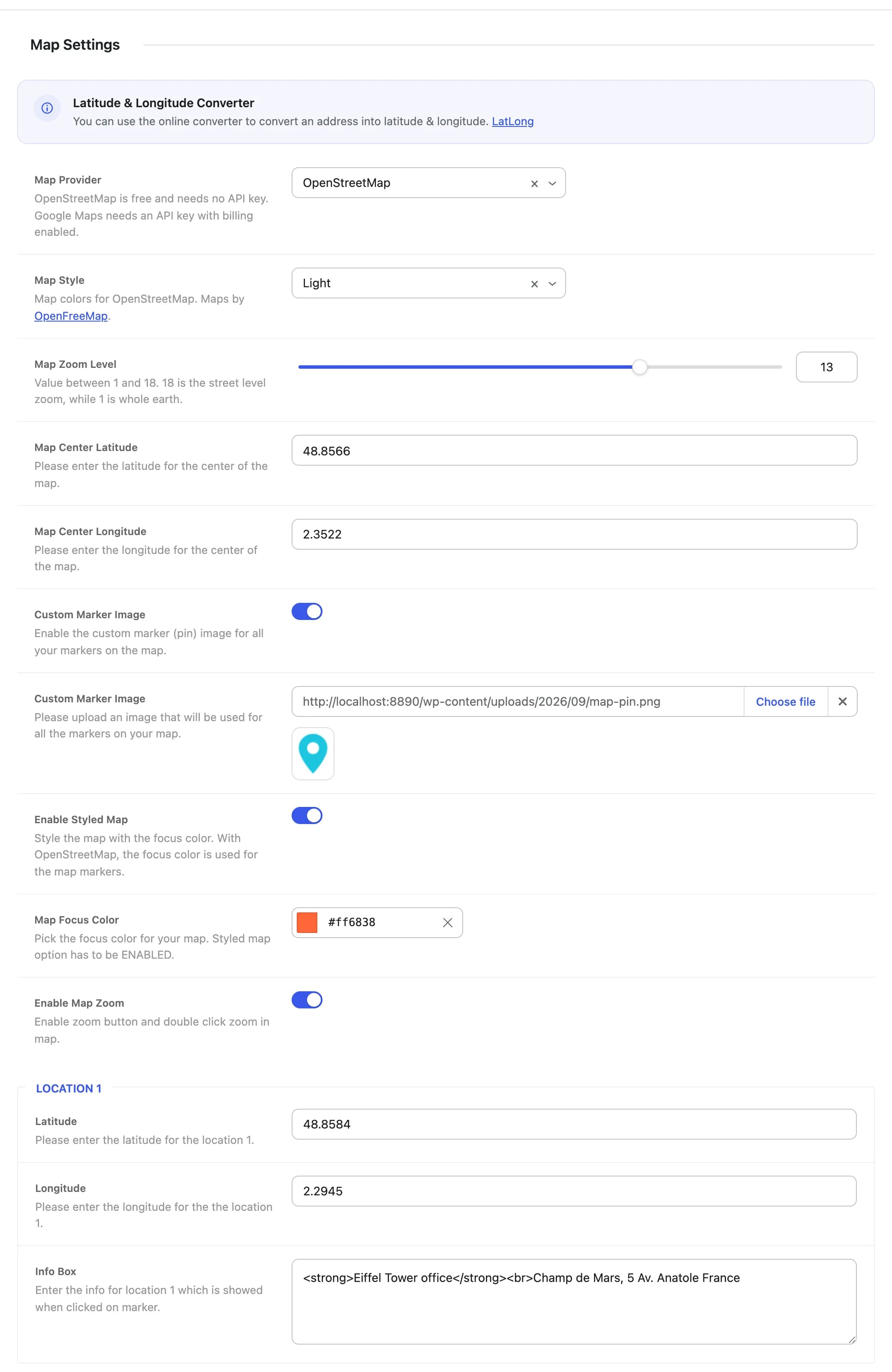This screenshot has height=1372, width=892.
Task: Clear the Light map style selection
Action: pyautogui.click(x=534, y=284)
